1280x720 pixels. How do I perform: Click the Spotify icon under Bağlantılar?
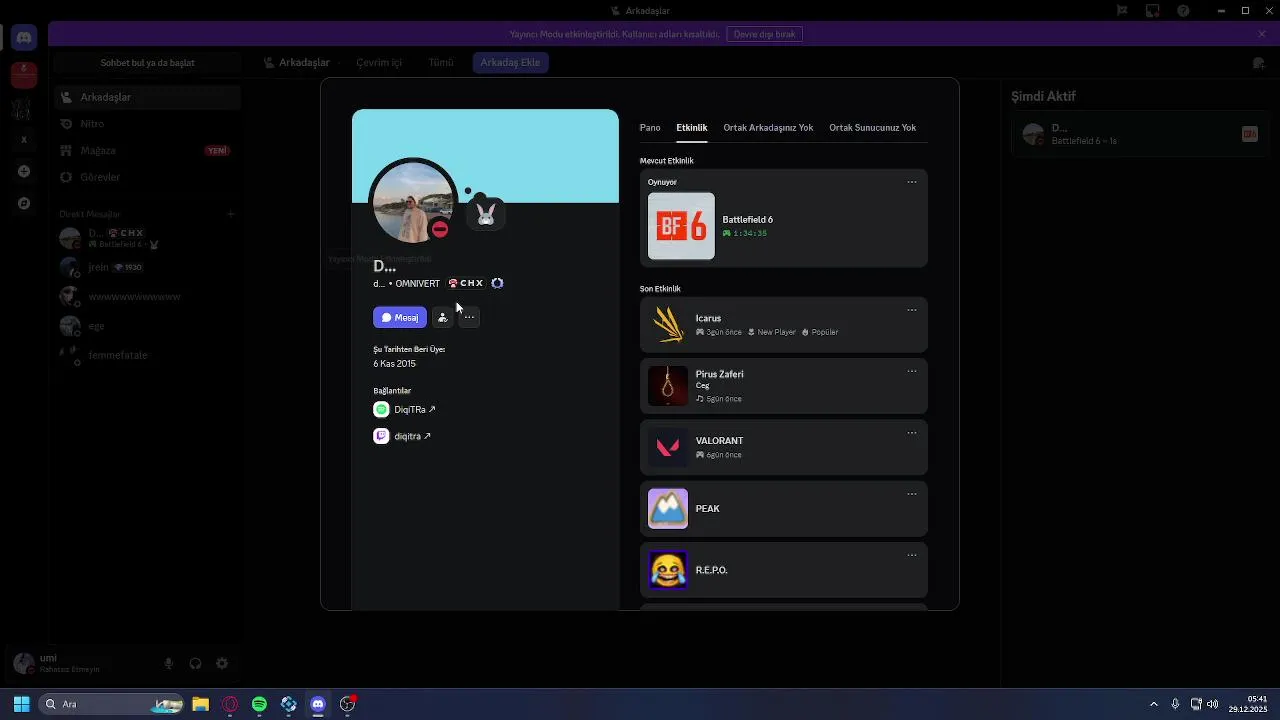[381, 410]
